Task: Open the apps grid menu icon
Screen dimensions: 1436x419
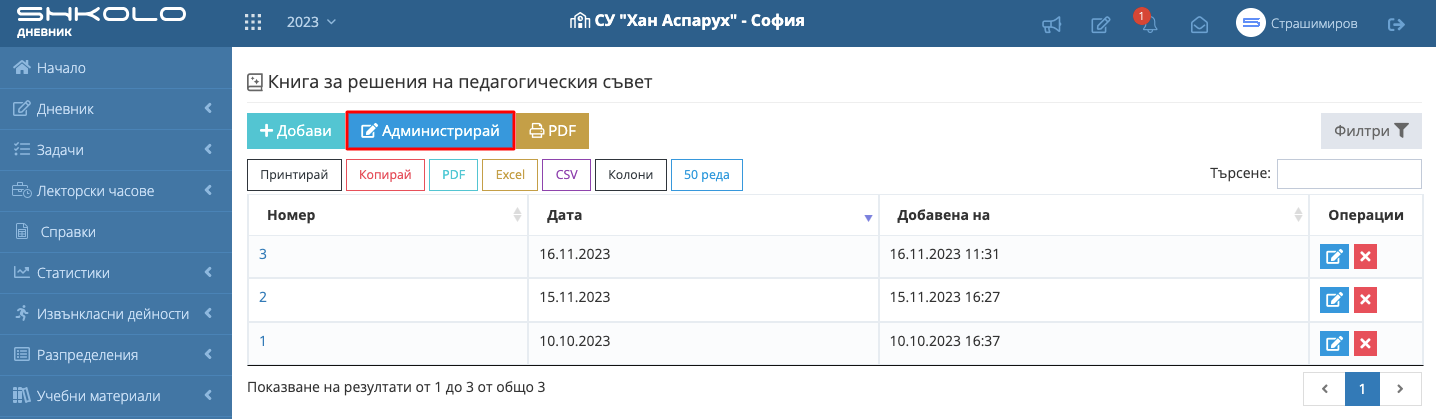Action: [x=253, y=22]
